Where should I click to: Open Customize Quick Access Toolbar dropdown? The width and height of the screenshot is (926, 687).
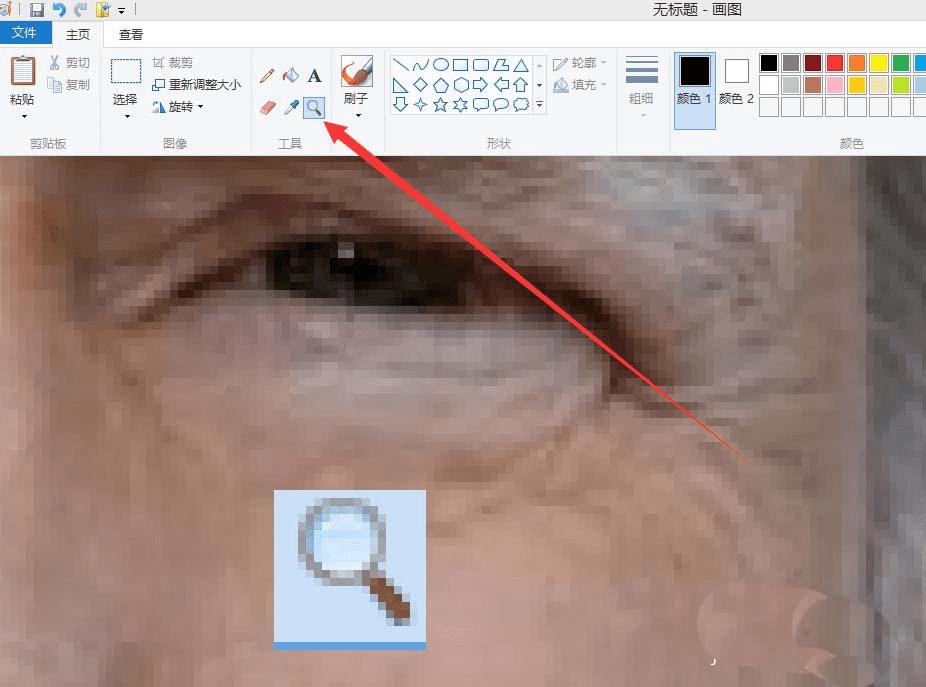point(122,10)
